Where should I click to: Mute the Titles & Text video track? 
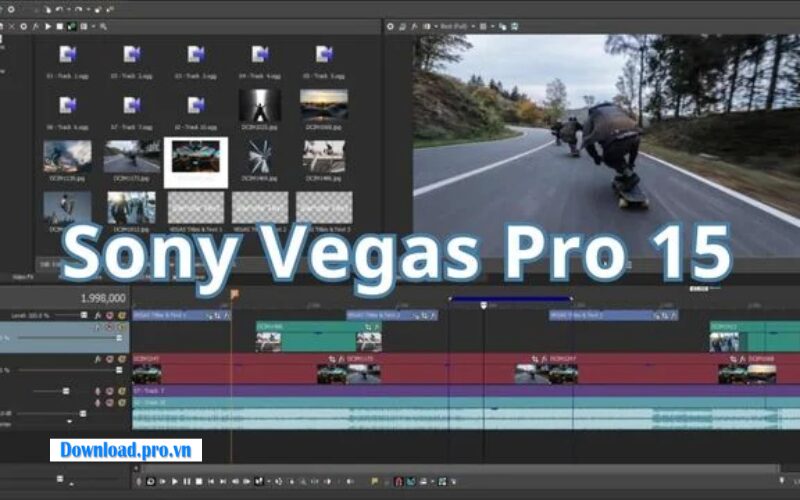pyautogui.click(x=109, y=315)
